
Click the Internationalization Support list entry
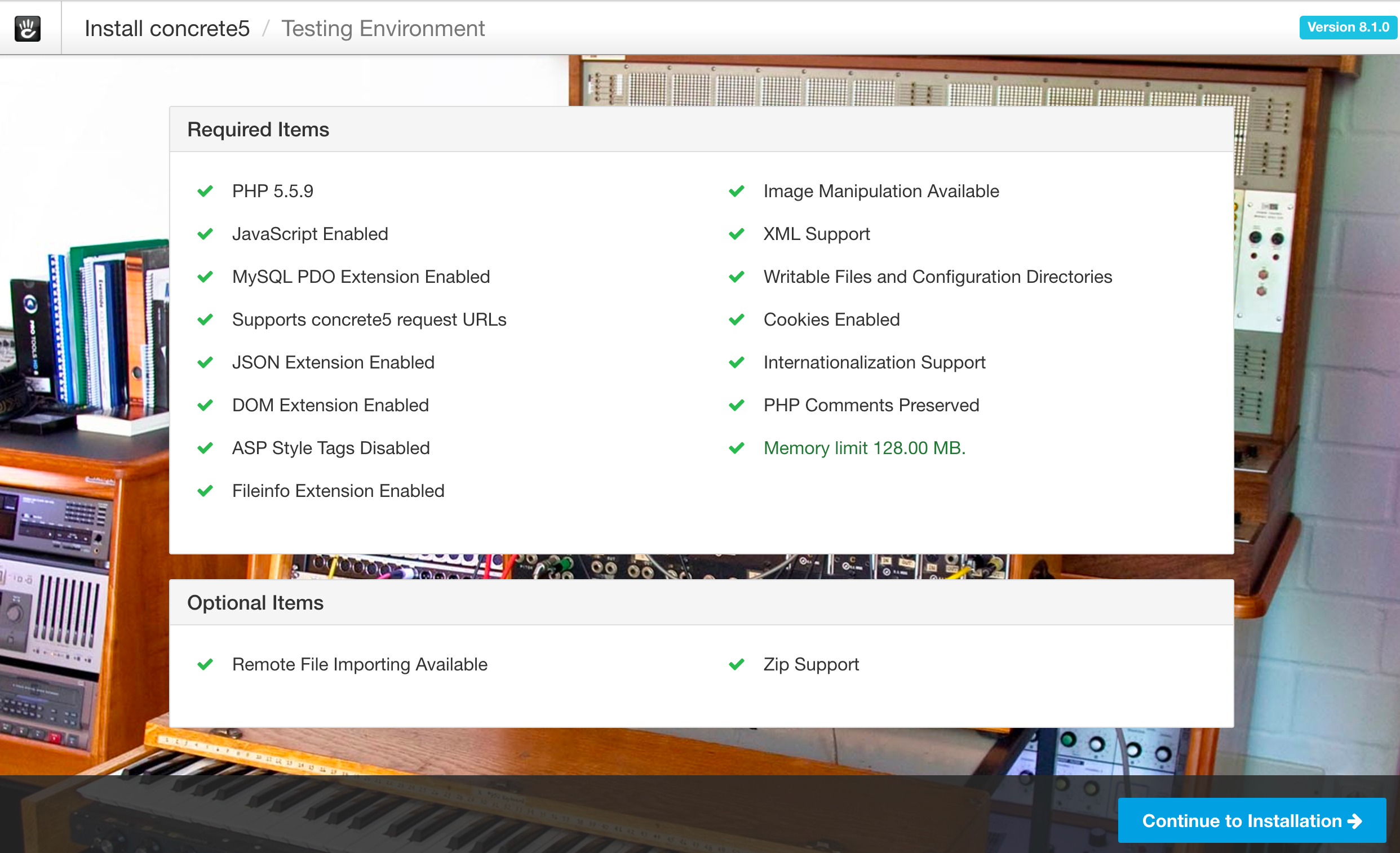(x=874, y=362)
